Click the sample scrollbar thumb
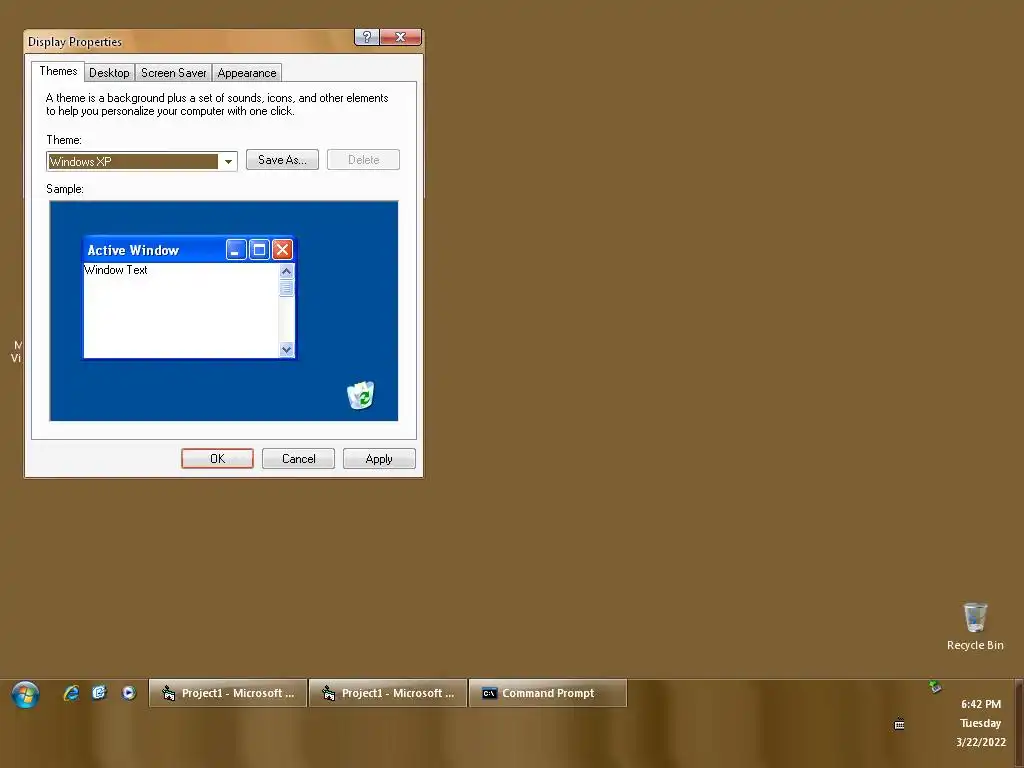This screenshot has height=768, width=1024. [x=286, y=288]
